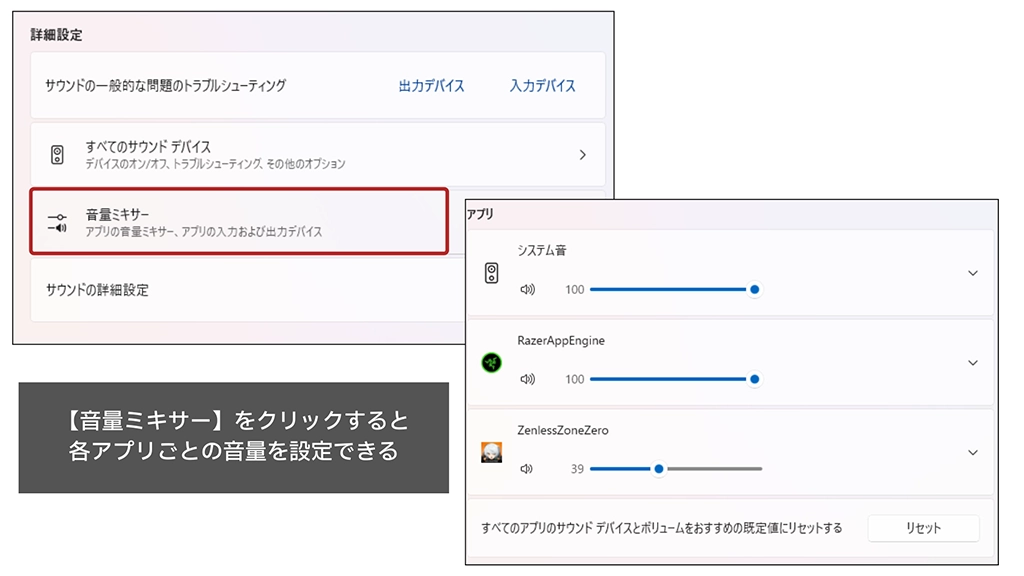Image resolution: width=1024 pixels, height=576 pixels.
Task: Open すべてのサウンド デバイス via right chevron
Action: point(583,155)
